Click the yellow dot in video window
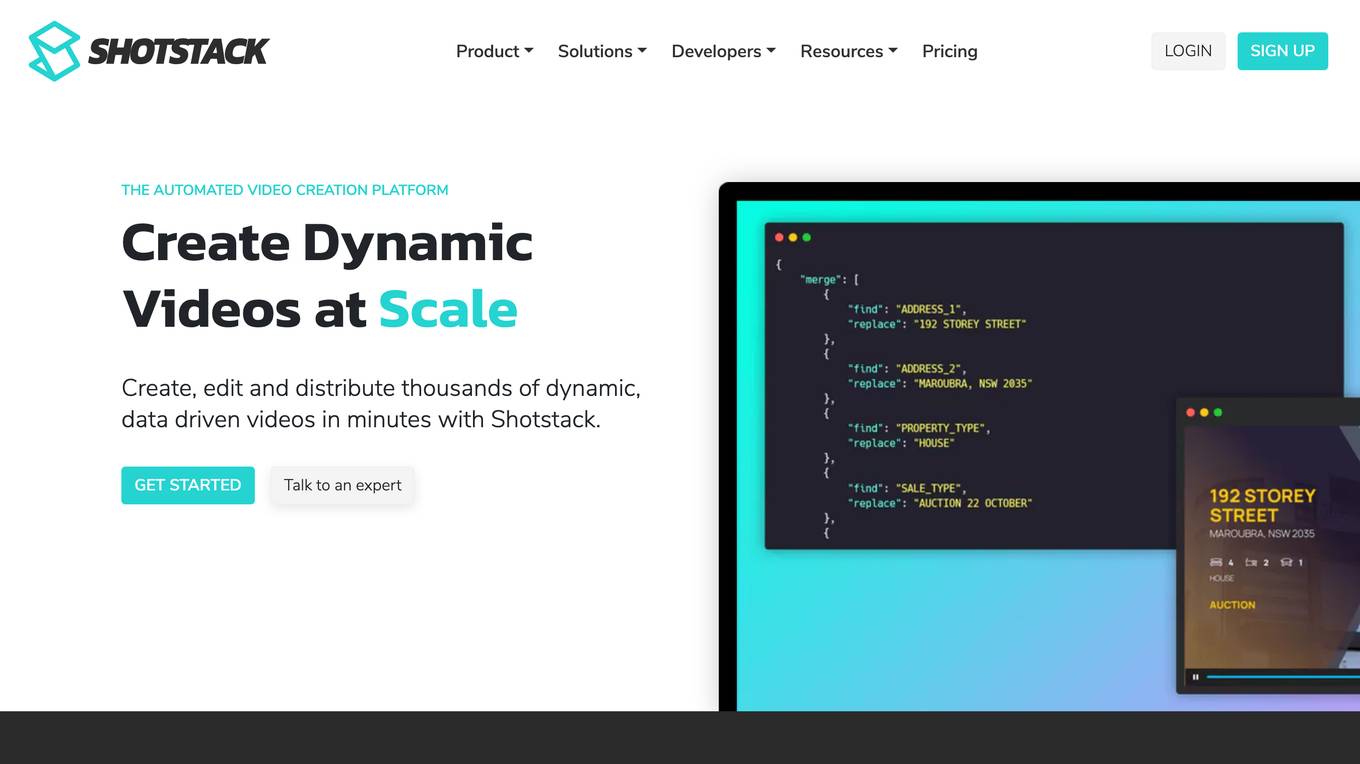The height and width of the screenshot is (764, 1360). click(x=1204, y=412)
